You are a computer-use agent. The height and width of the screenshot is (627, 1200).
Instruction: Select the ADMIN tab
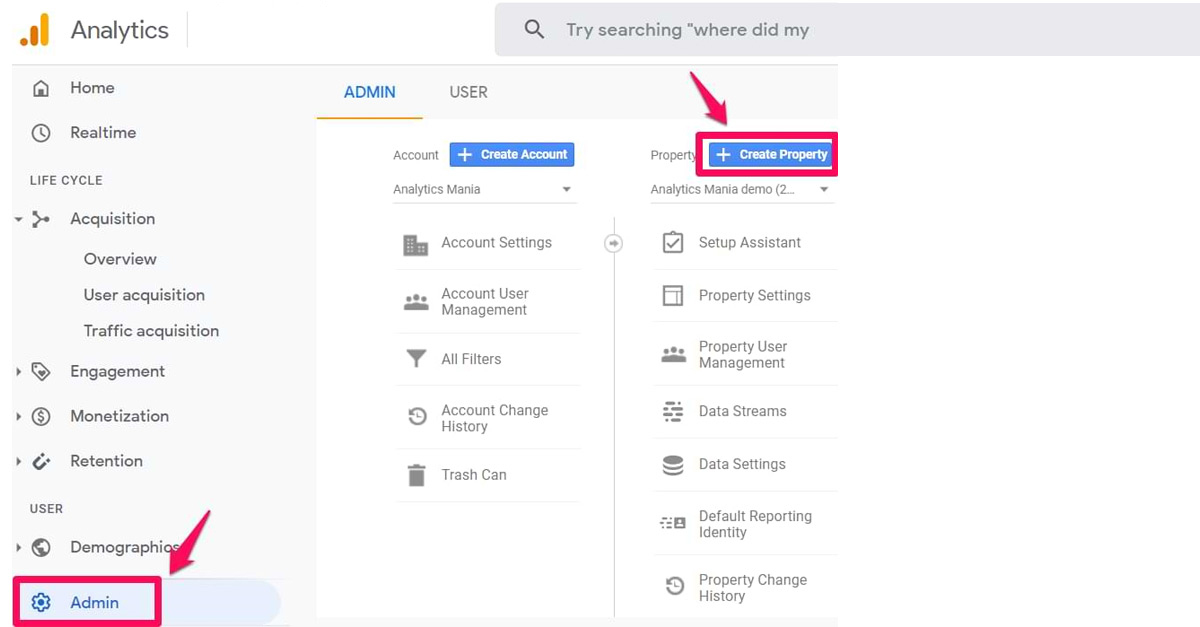pos(369,92)
